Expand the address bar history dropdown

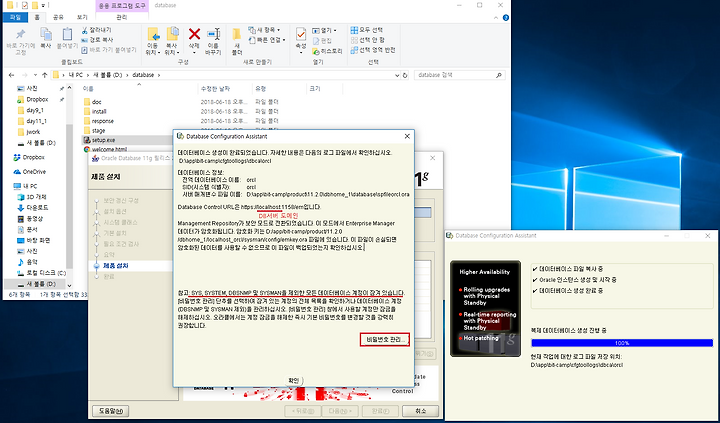[397, 75]
